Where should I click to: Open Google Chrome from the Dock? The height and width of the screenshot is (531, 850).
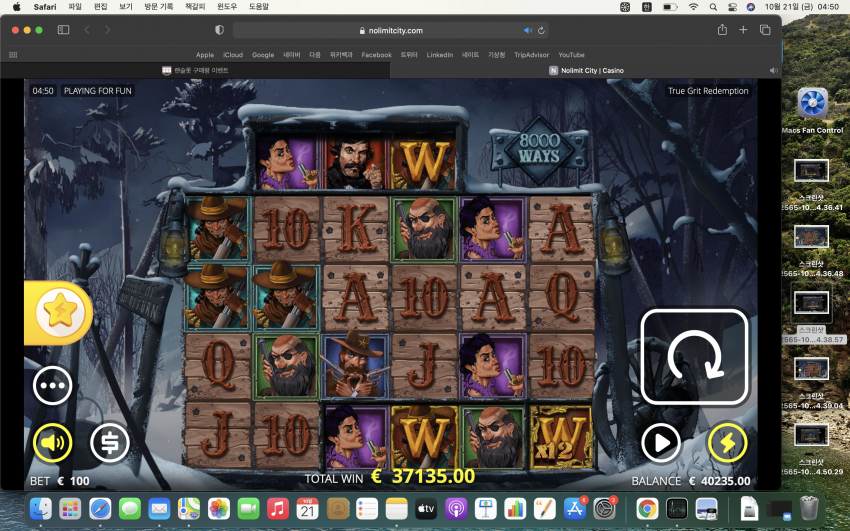tap(647, 509)
